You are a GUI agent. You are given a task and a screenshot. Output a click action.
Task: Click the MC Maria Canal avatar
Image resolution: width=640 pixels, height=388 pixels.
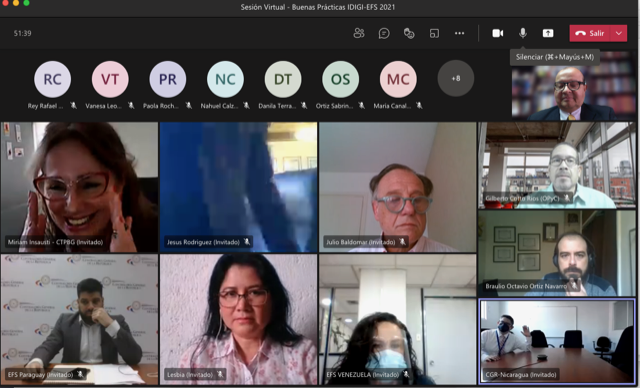point(398,79)
